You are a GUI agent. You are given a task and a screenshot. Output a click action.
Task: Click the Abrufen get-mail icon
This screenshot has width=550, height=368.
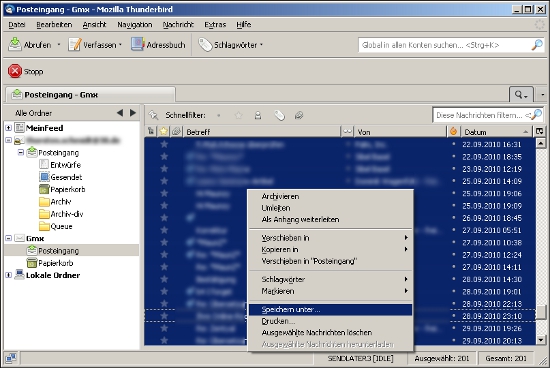click(x=15, y=45)
